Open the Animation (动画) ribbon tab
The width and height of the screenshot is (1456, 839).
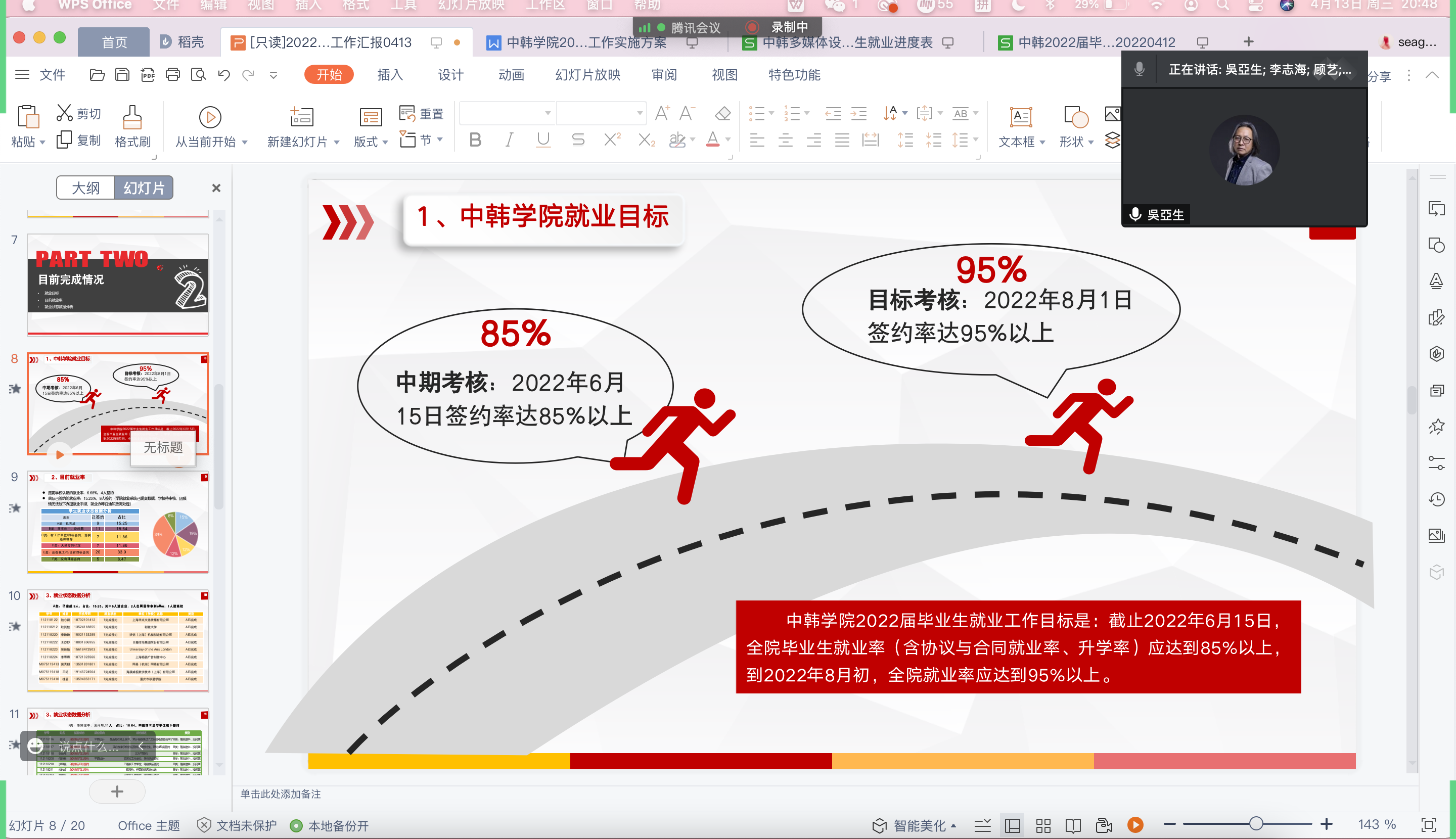tap(511, 75)
